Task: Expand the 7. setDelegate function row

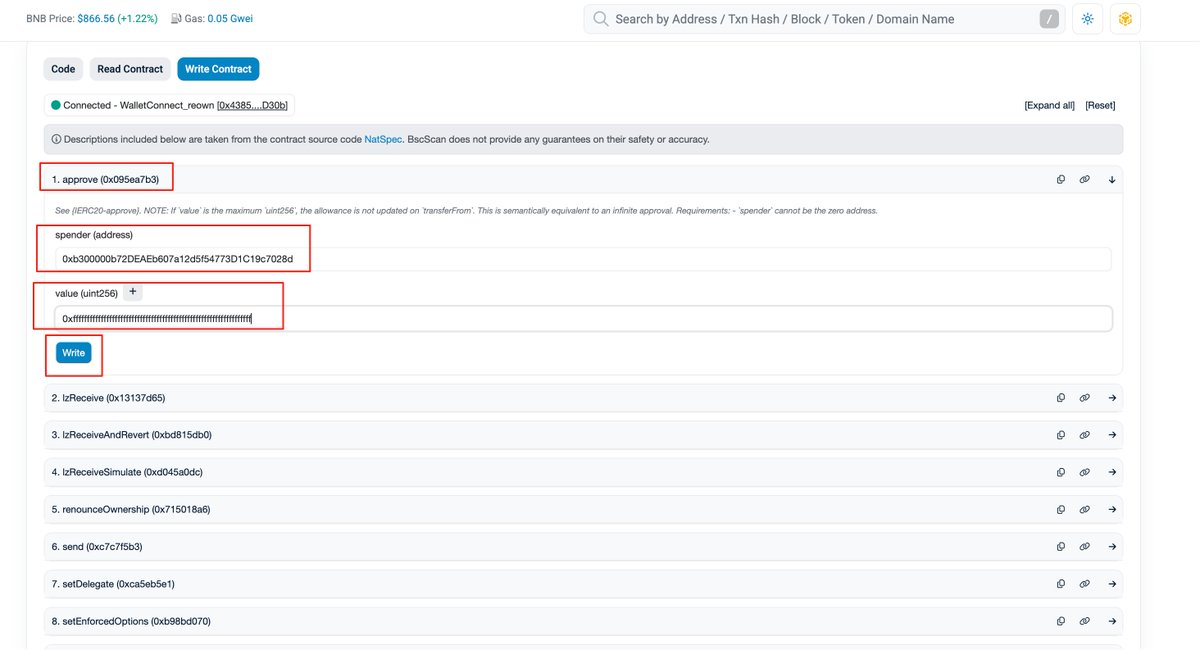Action: coord(583,584)
